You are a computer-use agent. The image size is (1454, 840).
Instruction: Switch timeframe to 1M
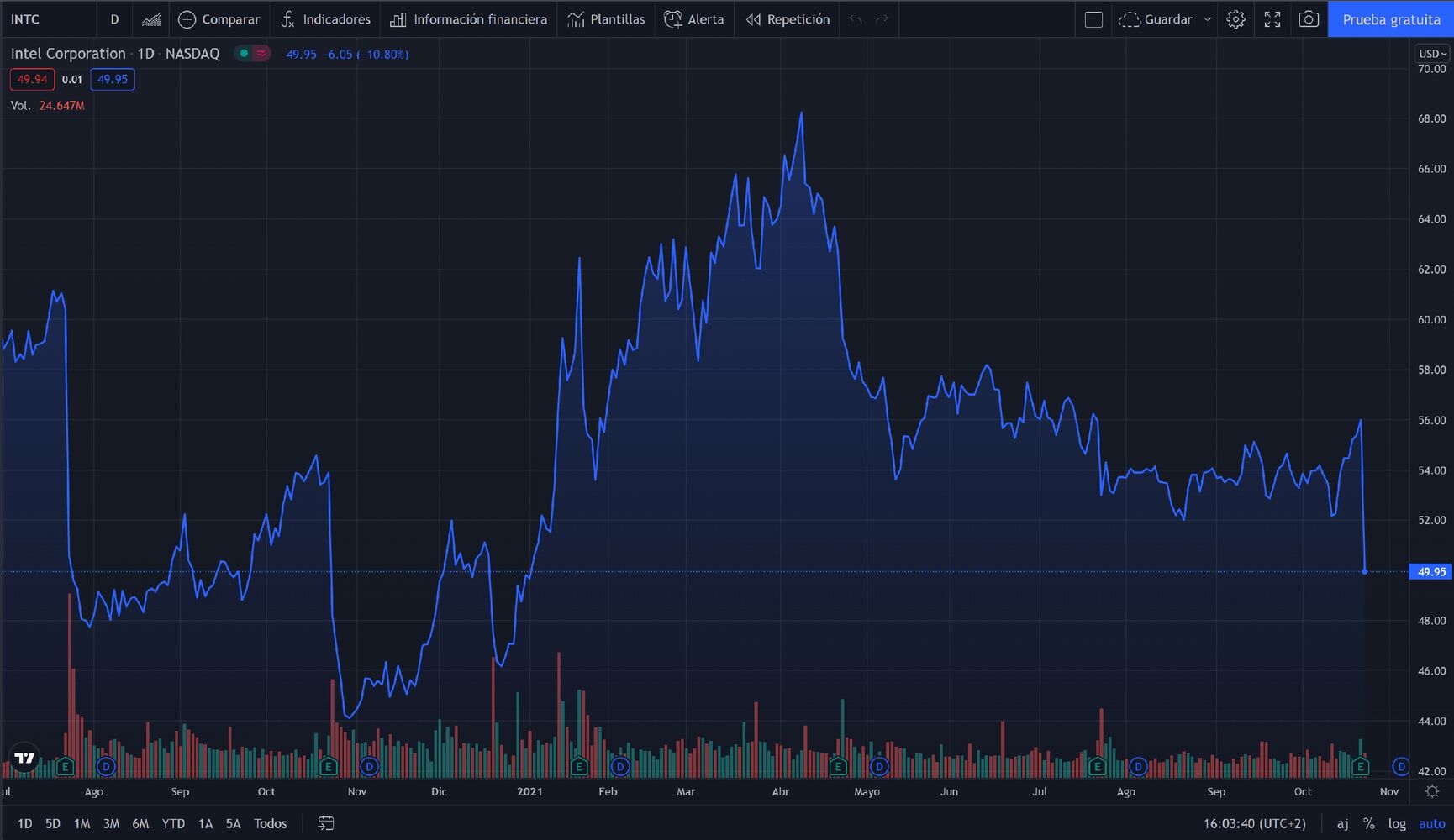pos(82,823)
